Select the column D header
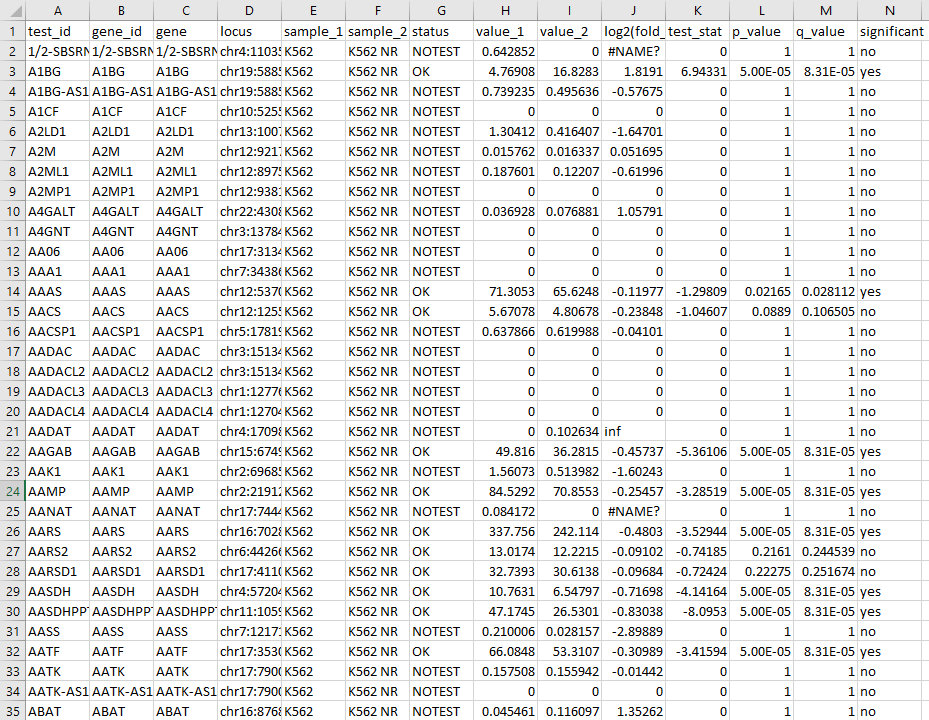Viewport: 929px width, 720px height. tap(248, 10)
